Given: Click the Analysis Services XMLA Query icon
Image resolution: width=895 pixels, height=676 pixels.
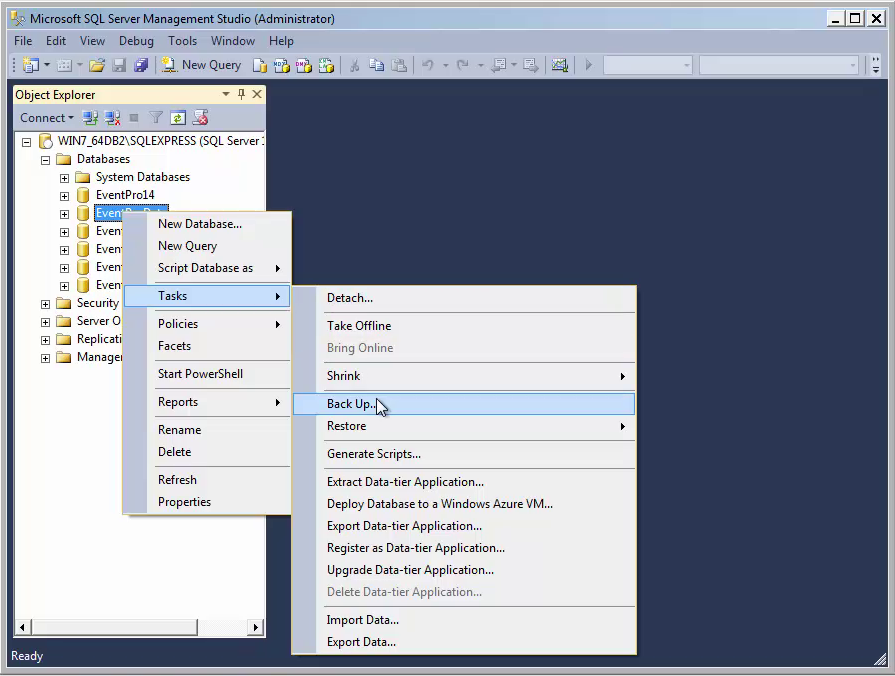Looking at the screenshot, I should point(326,66).
